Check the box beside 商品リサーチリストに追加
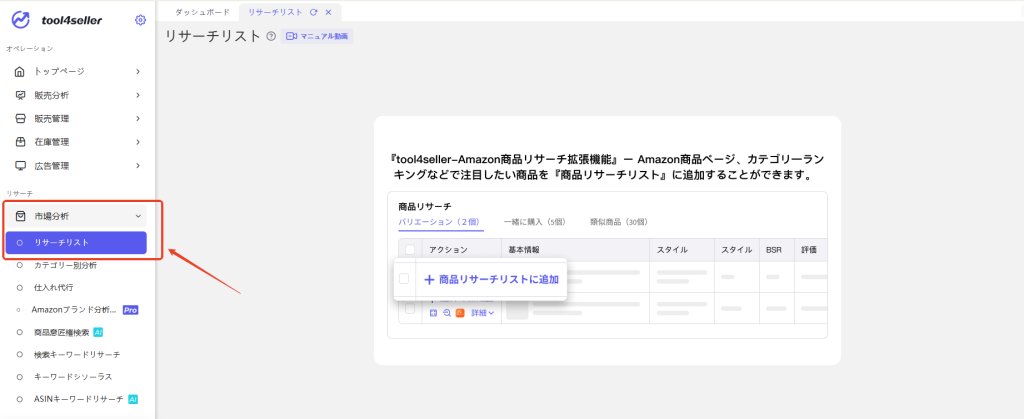 click(404, 280)
